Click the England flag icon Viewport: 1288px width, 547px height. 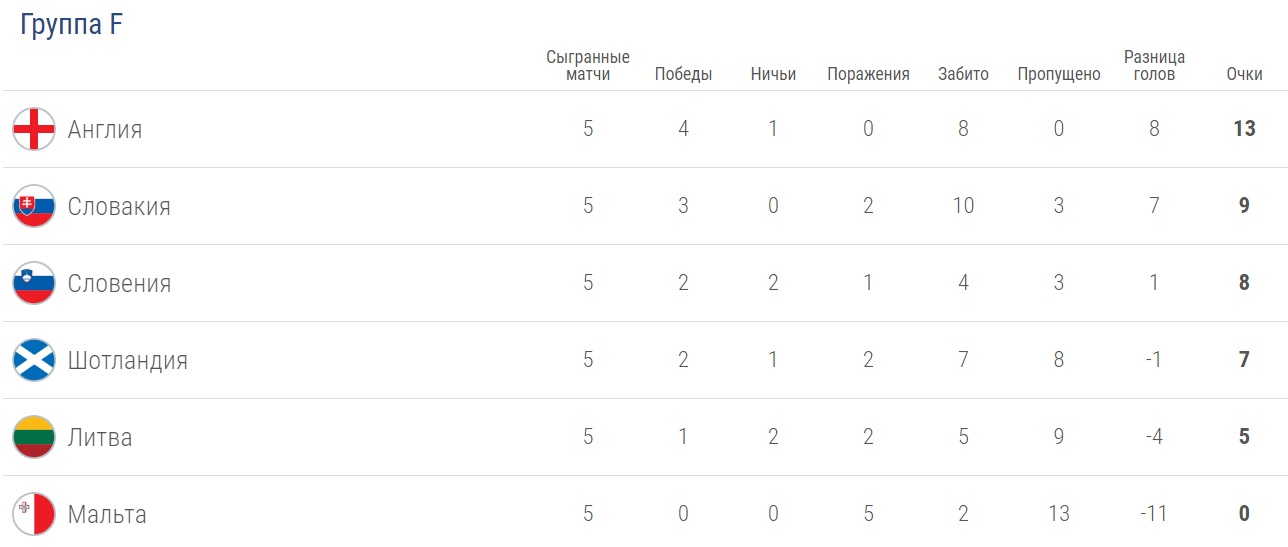pos(34,129)
